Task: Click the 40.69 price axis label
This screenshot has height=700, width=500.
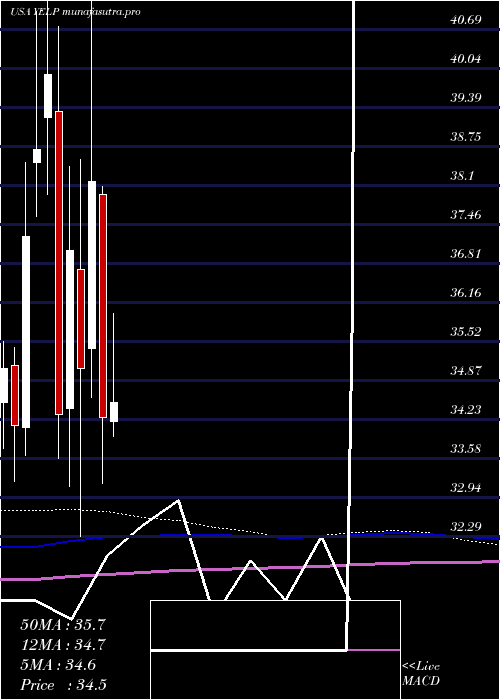Action: (x=466, y=20)
